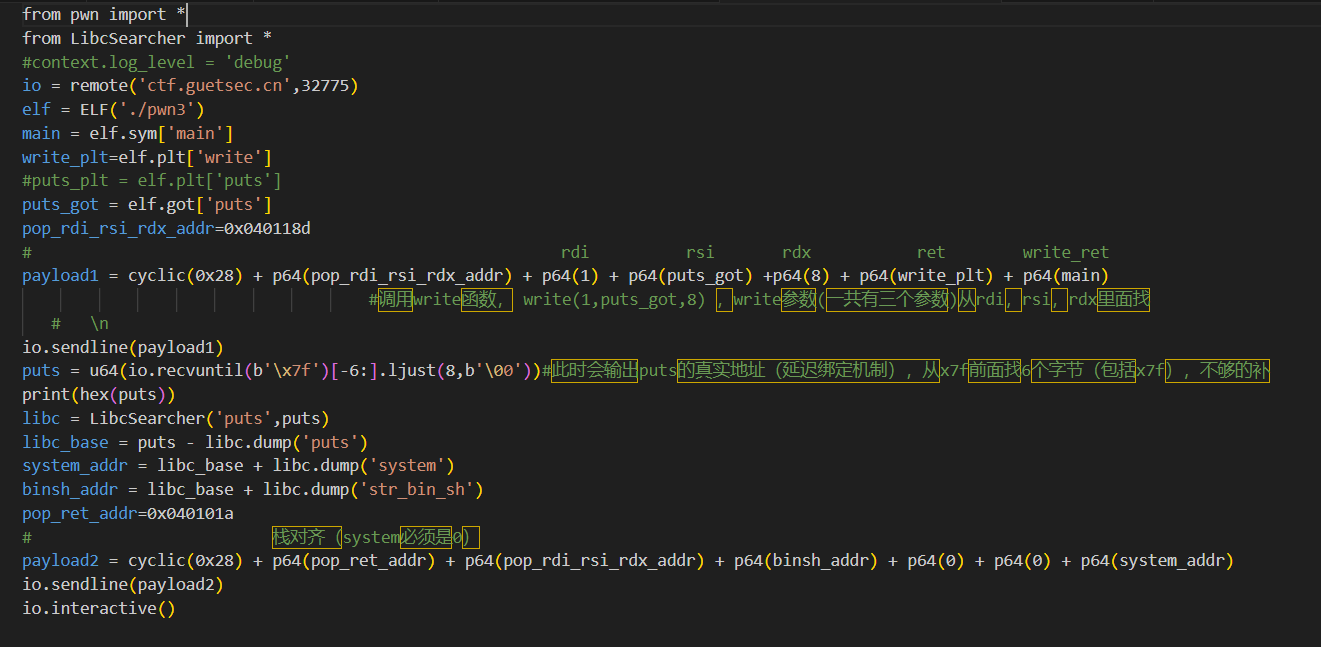Click the line 'main = elf.sym['main']'
Image resolution: width=1321 pixels, height=647 pixels.
click(x=128, y=133)
